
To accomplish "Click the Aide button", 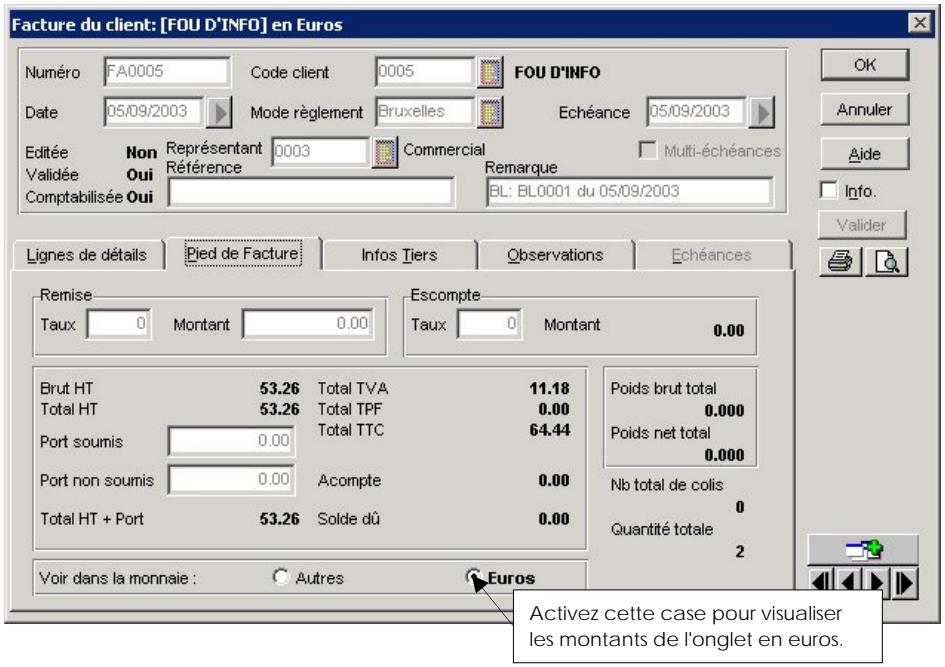I will coord(865,154).
